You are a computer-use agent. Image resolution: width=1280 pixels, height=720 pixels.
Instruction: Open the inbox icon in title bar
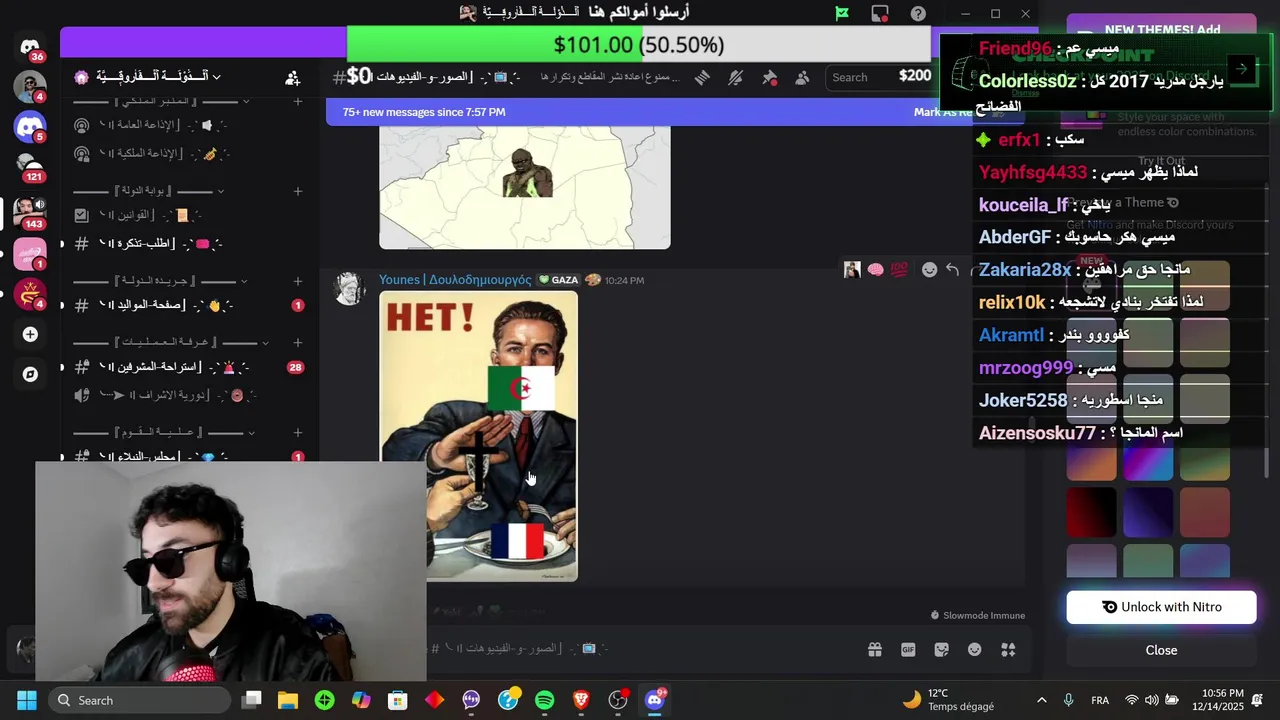(880, 13)
